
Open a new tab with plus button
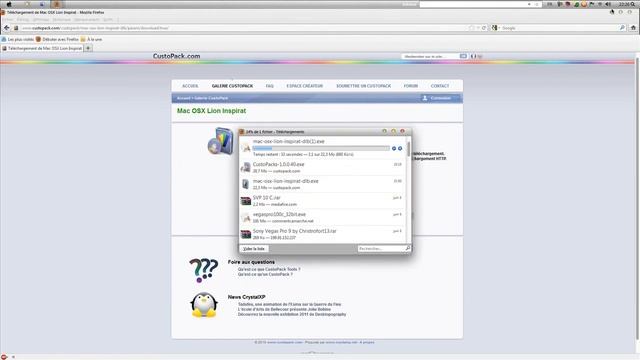click(x=88, y=48)
